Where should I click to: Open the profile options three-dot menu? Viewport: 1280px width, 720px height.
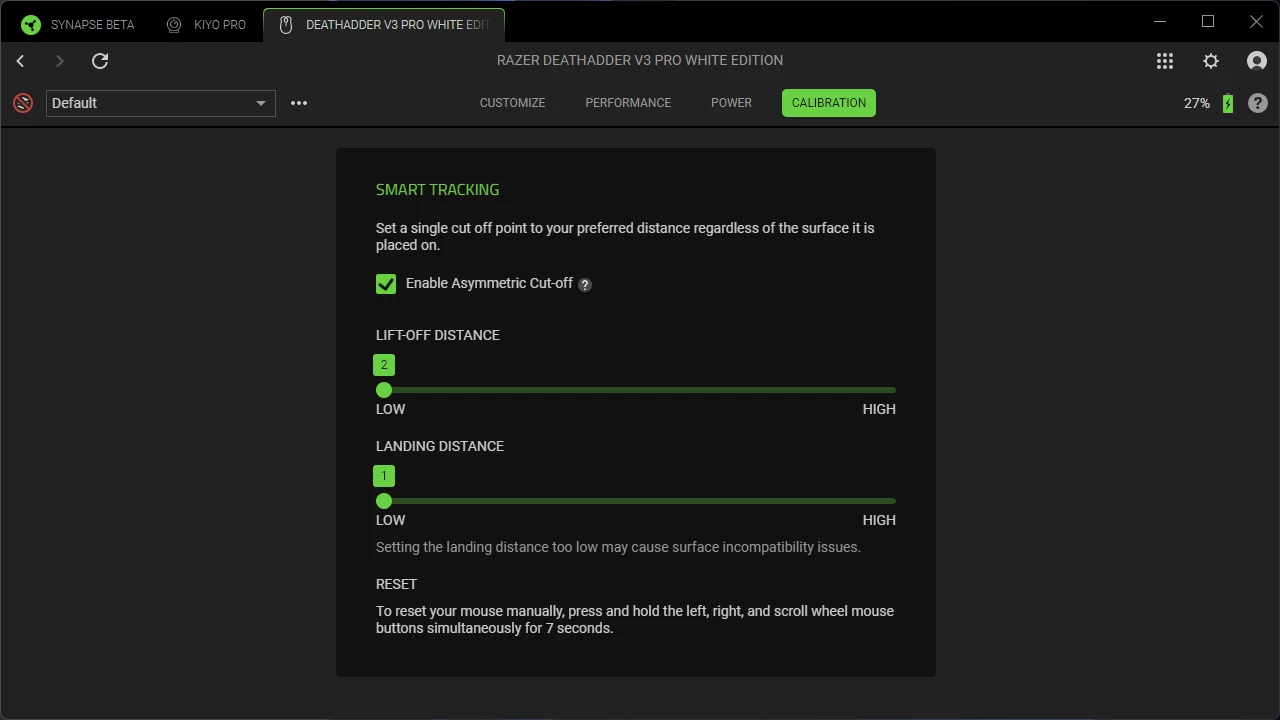(299, 103)
